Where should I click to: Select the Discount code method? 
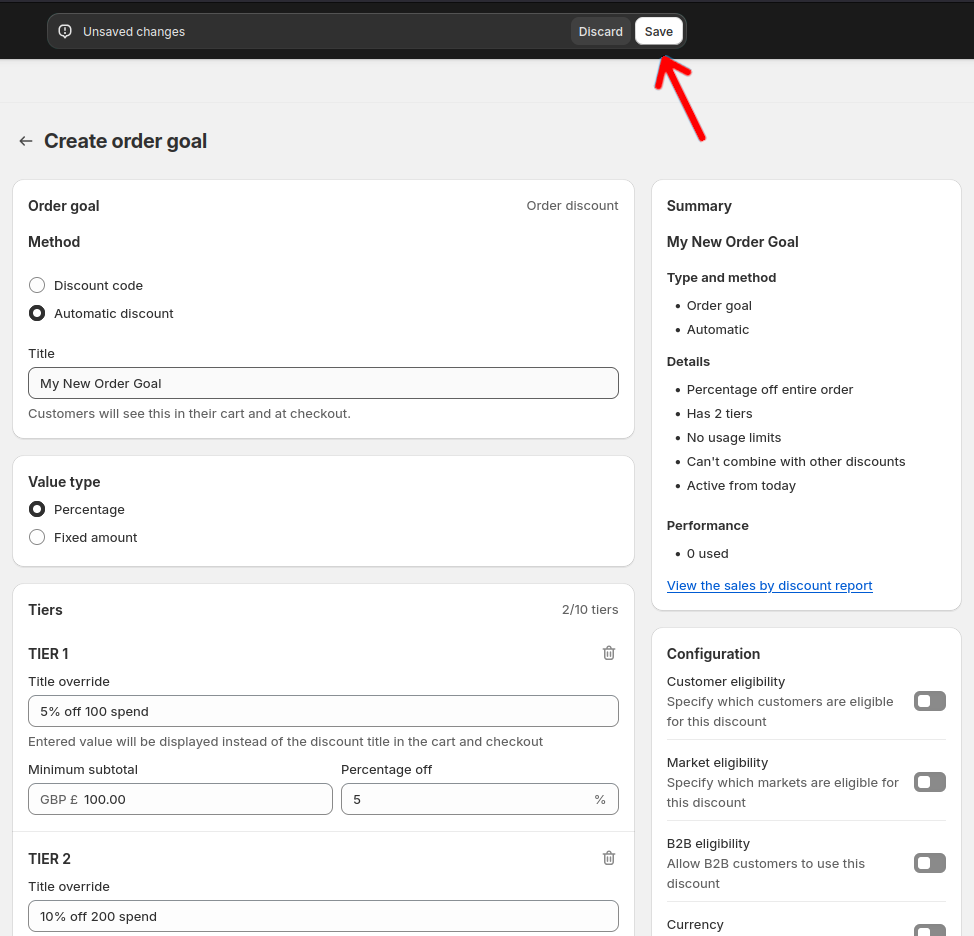36,285
